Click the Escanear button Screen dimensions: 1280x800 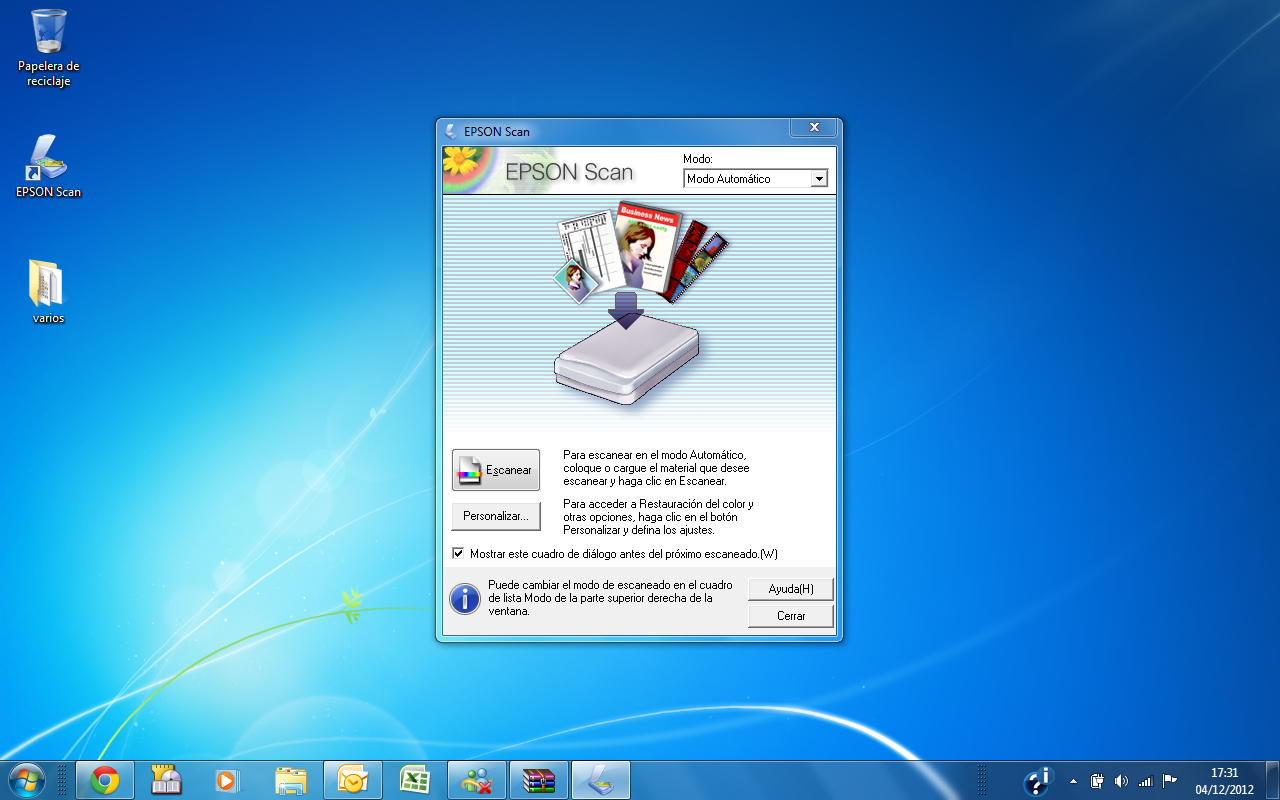pyautogui.click(x=496, y=470)
